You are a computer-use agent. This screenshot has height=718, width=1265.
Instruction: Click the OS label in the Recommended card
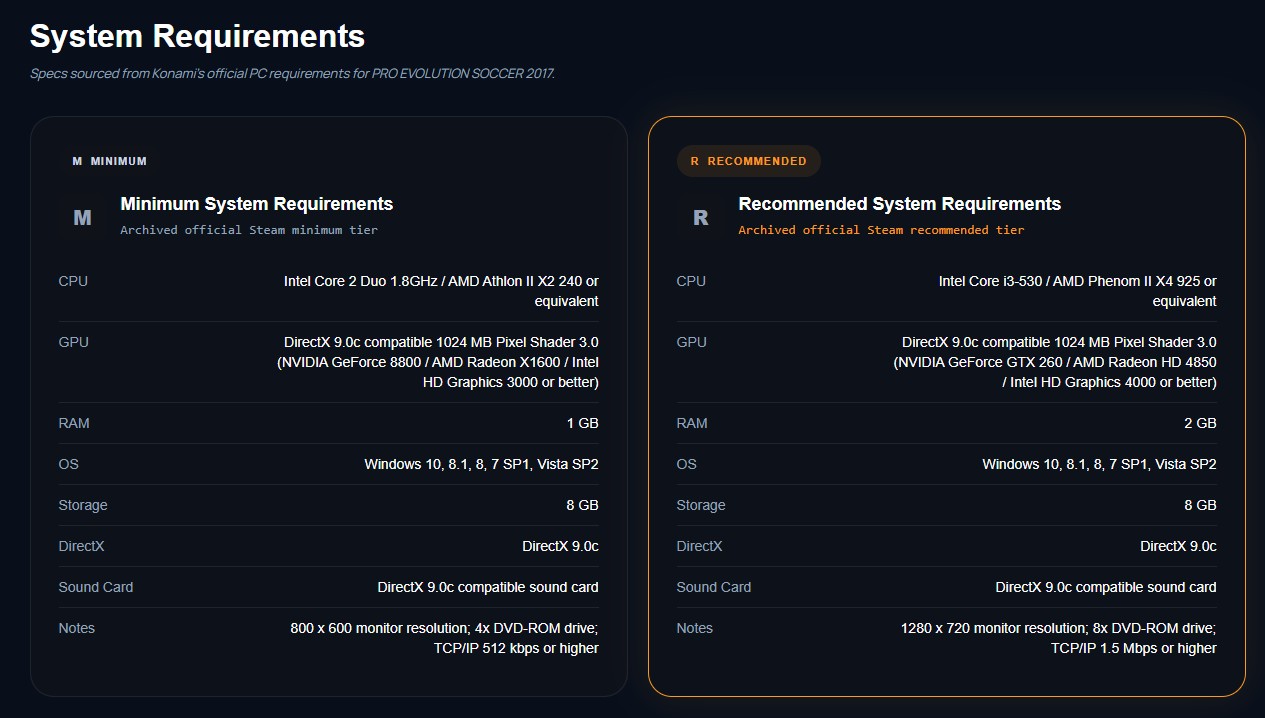tap(686, 464)
